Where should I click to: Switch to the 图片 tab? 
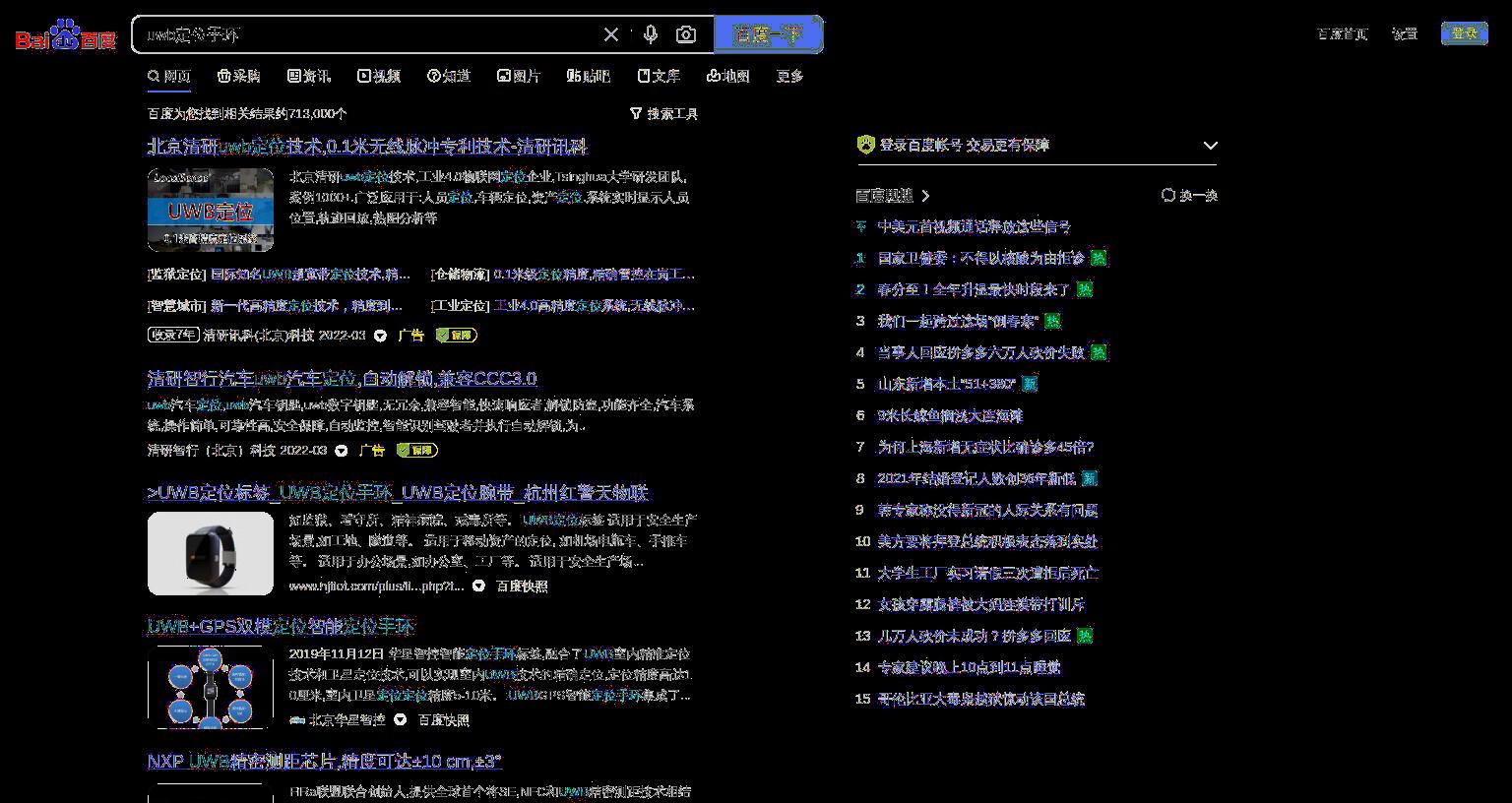(519, 76)
